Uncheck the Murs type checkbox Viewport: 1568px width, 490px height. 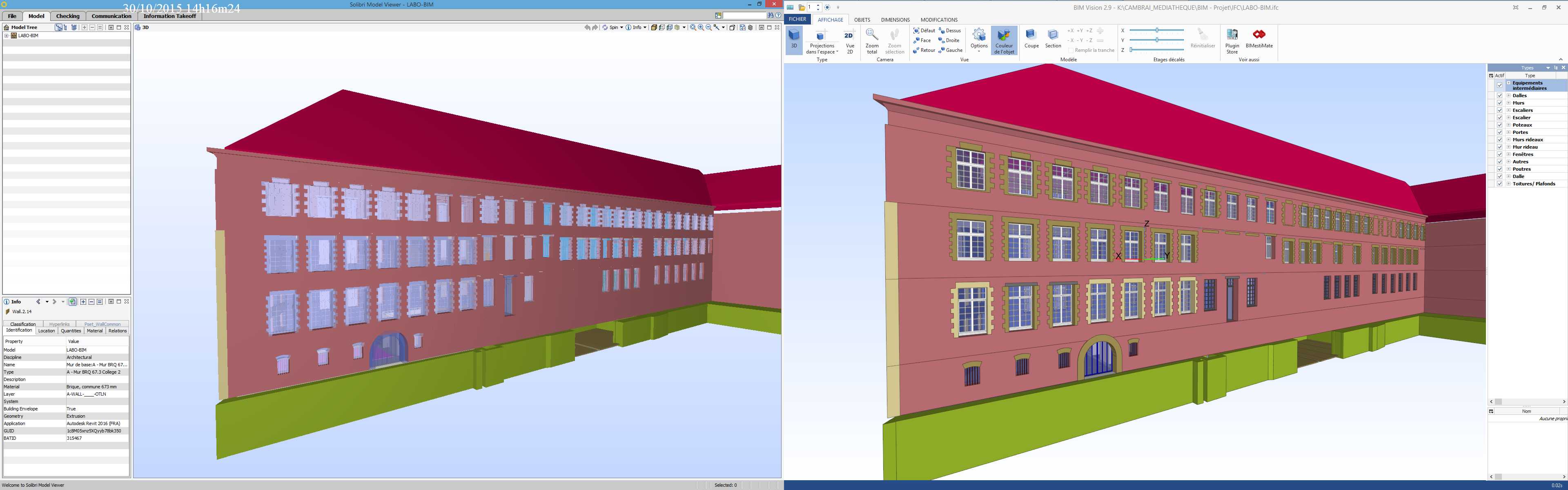pos(1500,103)
